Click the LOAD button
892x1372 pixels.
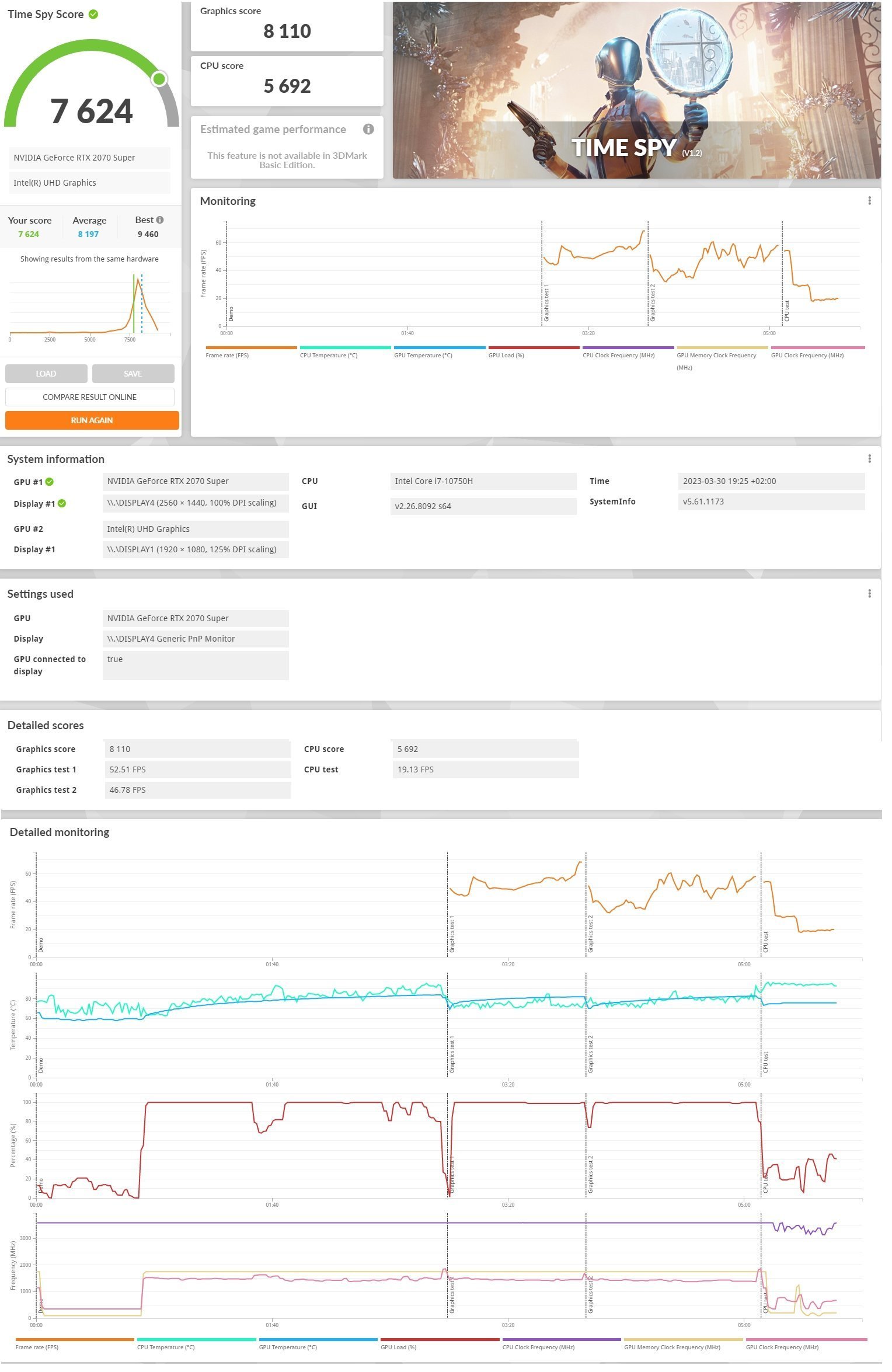click(x=46, y=374)
